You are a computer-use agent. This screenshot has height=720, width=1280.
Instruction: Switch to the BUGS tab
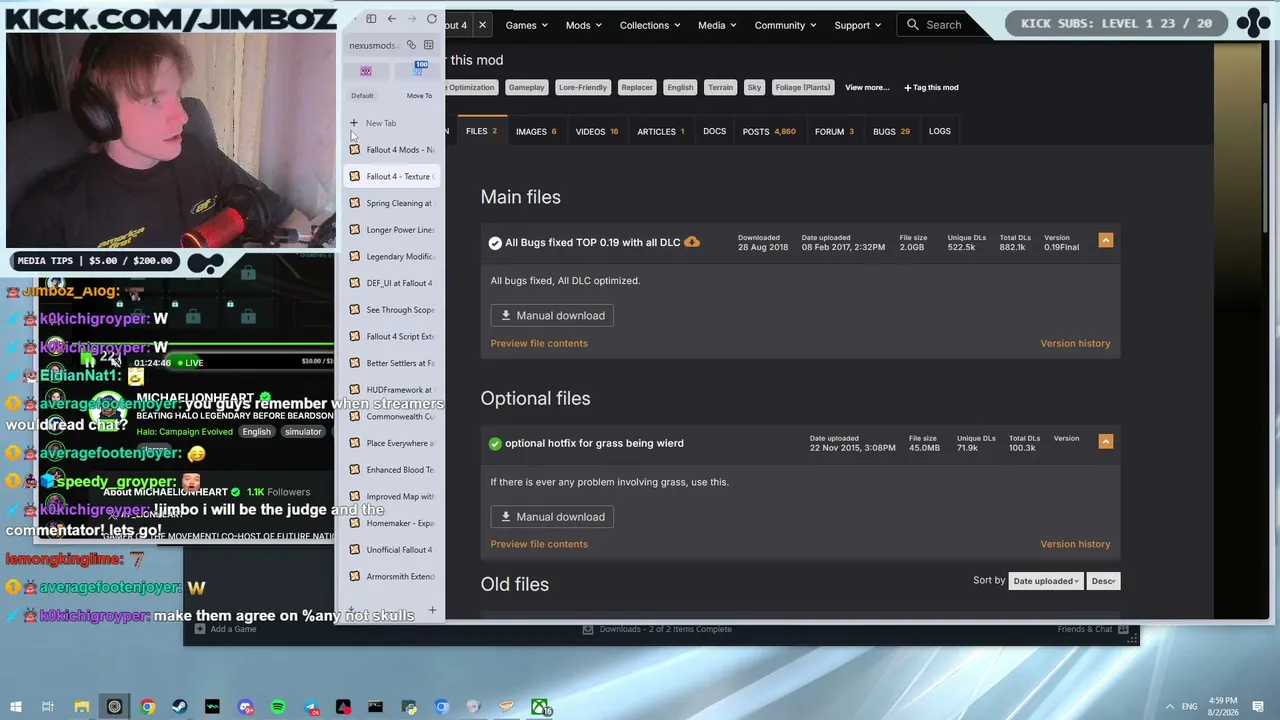[891, 131]
